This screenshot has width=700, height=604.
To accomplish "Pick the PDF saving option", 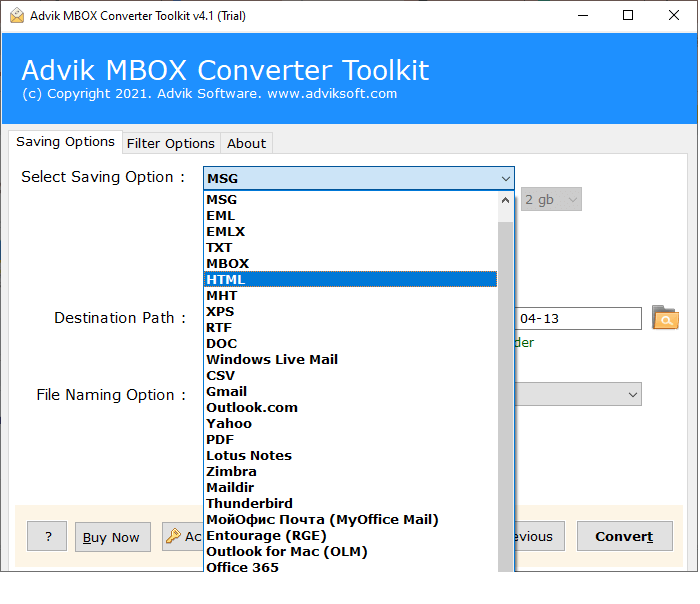I will pyautogui.click(x=350, y=440).
